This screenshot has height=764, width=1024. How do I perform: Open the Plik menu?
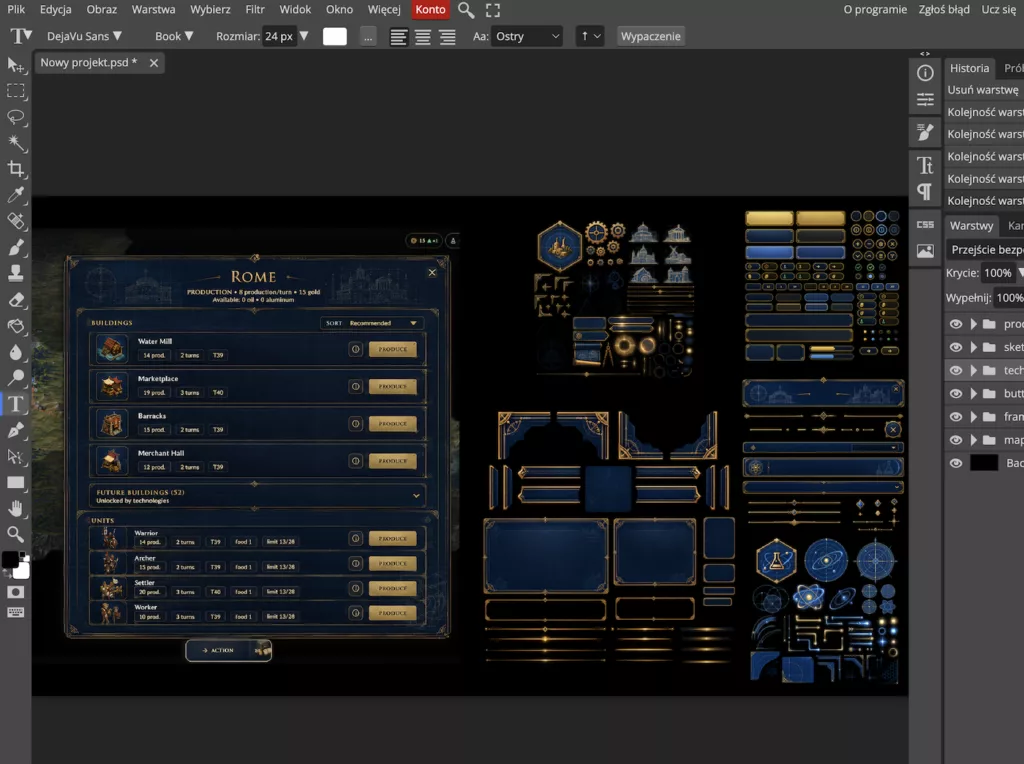click(x=16, y=9)
